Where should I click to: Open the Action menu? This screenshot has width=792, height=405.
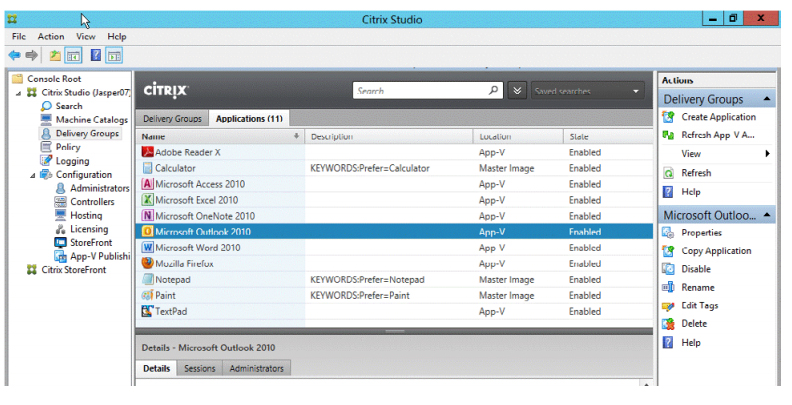coord(51,36)
